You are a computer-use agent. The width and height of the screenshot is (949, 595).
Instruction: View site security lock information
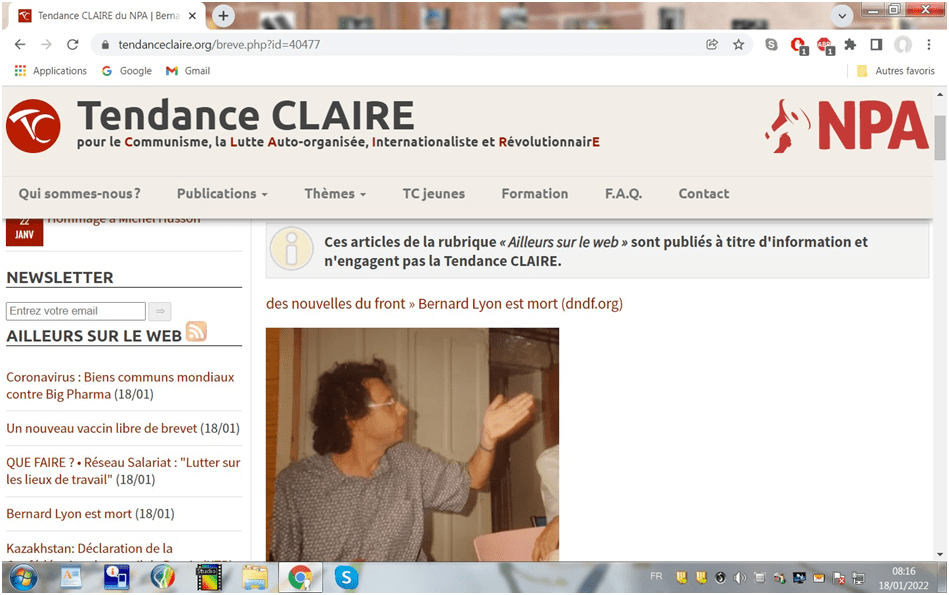click(105, 45)
